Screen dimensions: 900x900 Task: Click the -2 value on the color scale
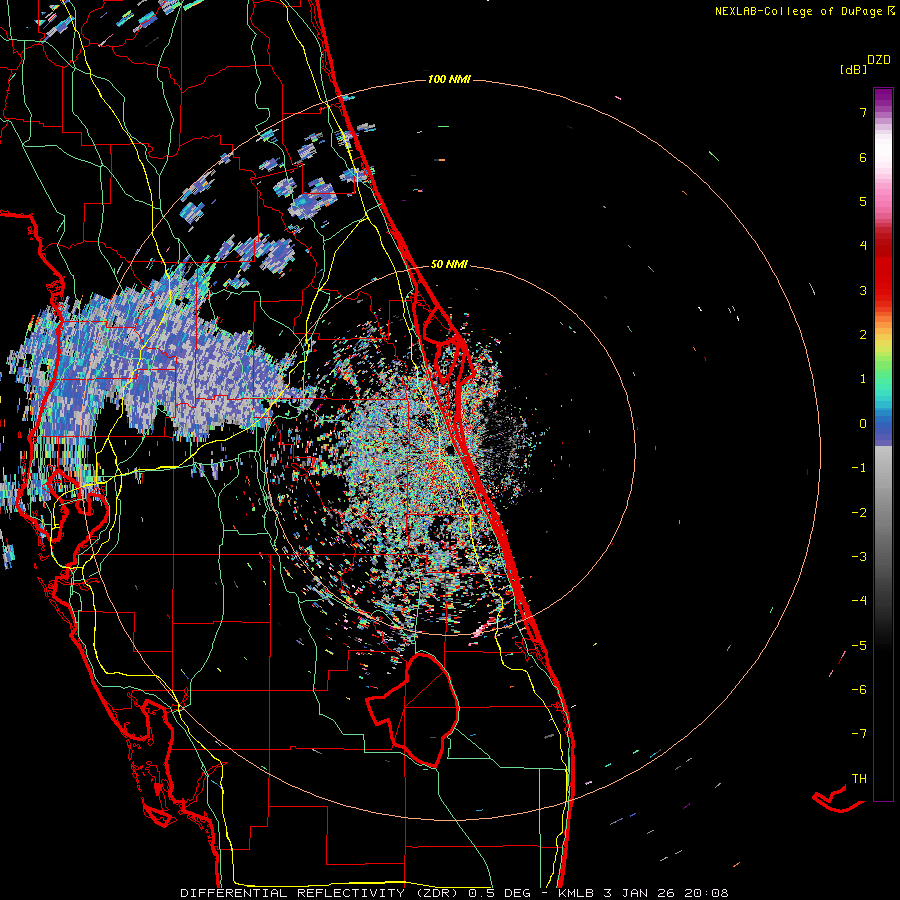859,513
